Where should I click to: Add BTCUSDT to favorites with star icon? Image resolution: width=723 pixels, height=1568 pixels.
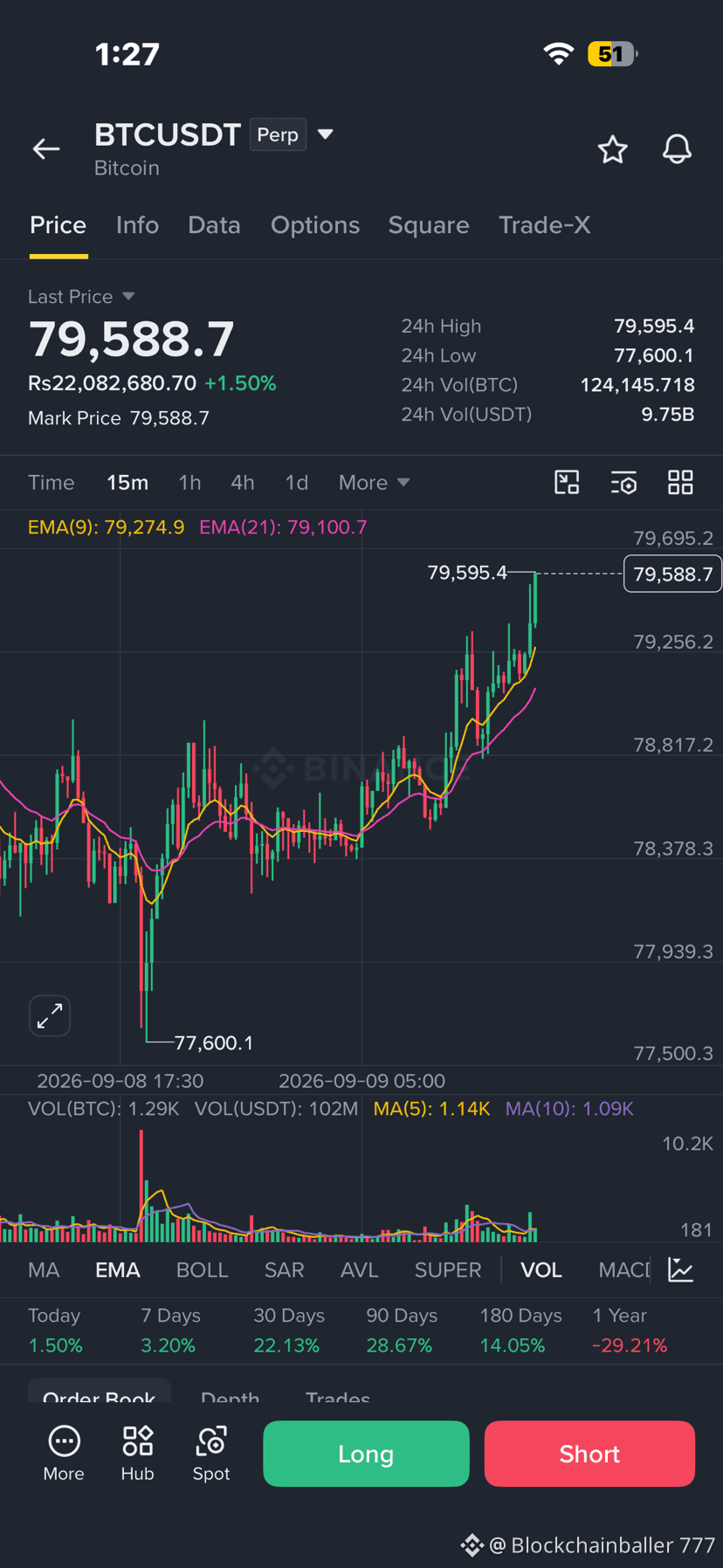tap(613, 149)
